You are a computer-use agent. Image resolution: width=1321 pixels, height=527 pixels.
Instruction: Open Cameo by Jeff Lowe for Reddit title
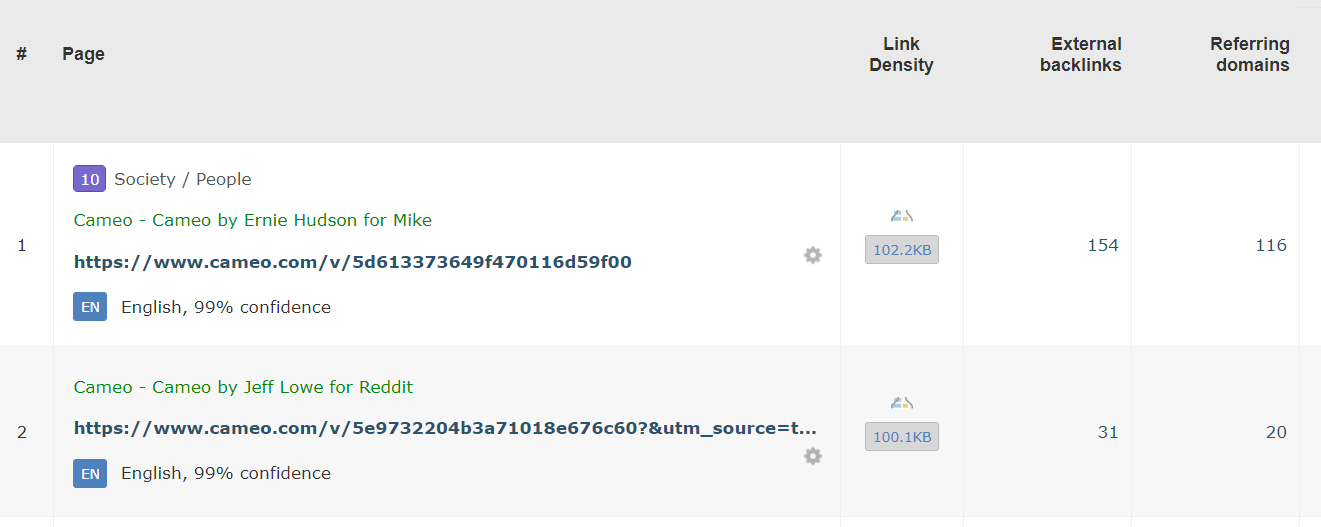click(243, 387)
